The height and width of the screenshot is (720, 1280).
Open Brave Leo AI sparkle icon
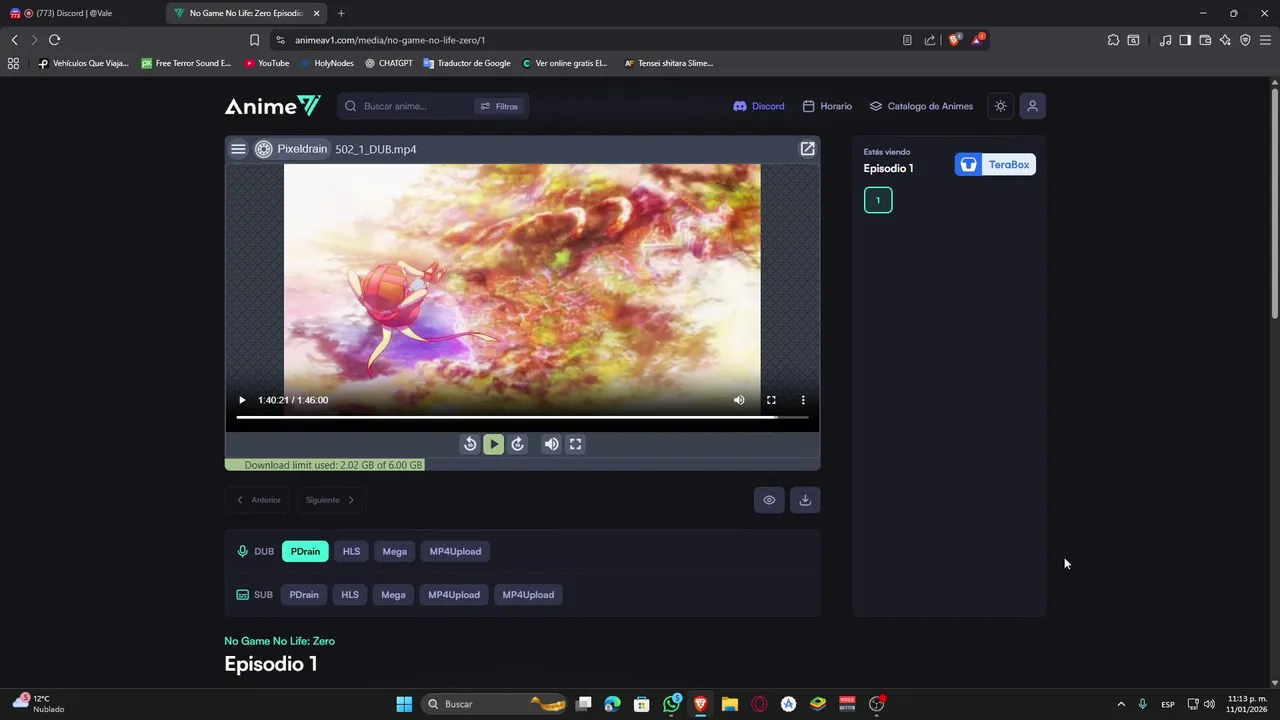pyautogui.click(x=1225, y=40)
